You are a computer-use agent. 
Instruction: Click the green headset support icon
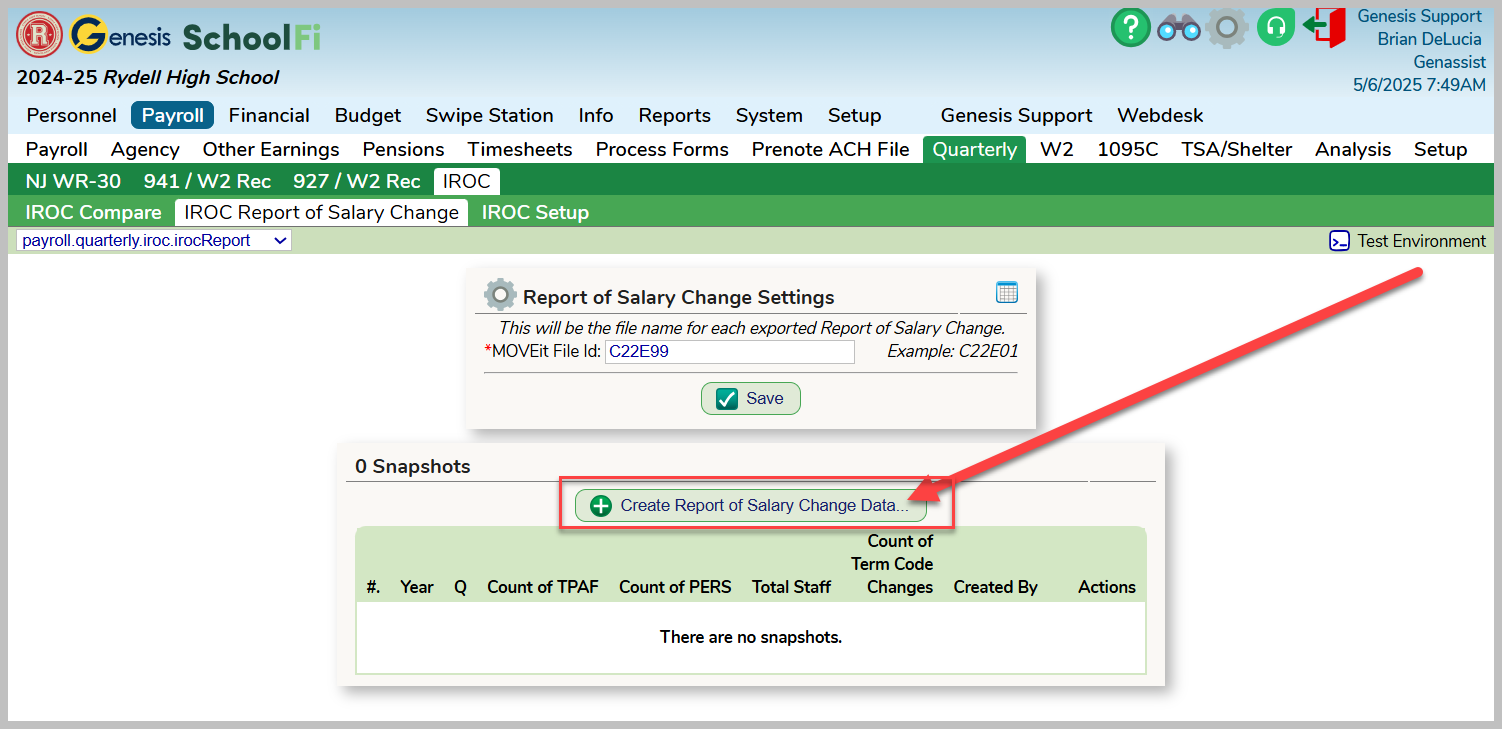1274,27
